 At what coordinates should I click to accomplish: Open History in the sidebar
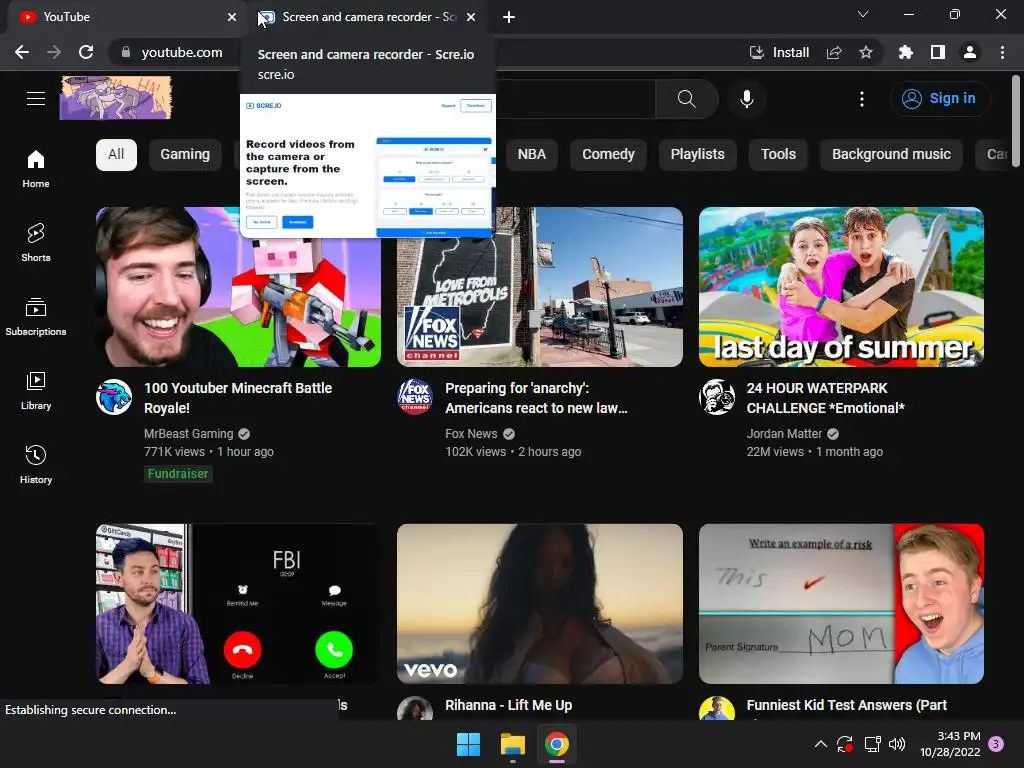pos(36,464)
